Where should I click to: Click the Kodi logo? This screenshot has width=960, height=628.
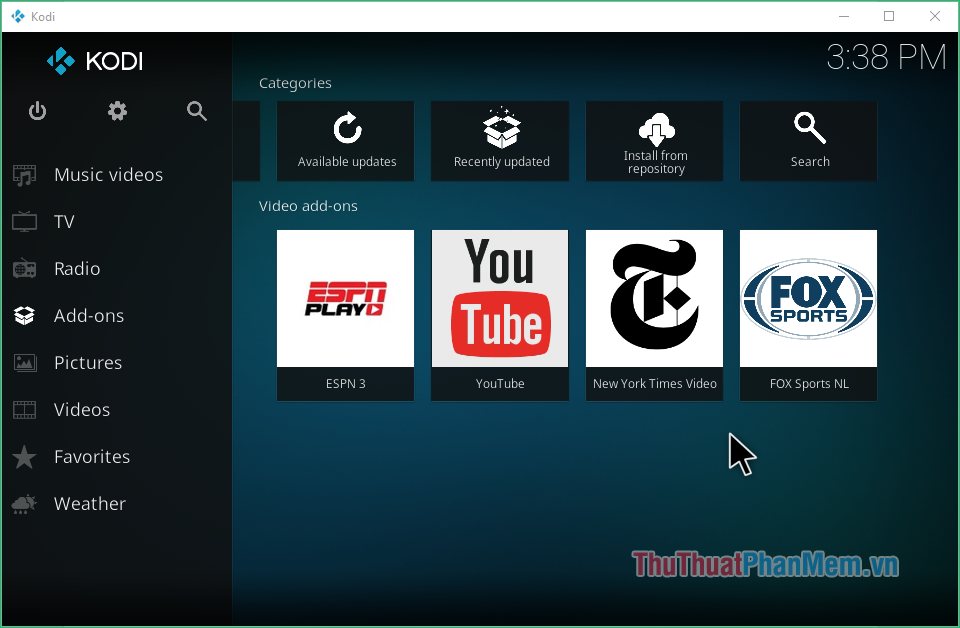coord(94,61)
